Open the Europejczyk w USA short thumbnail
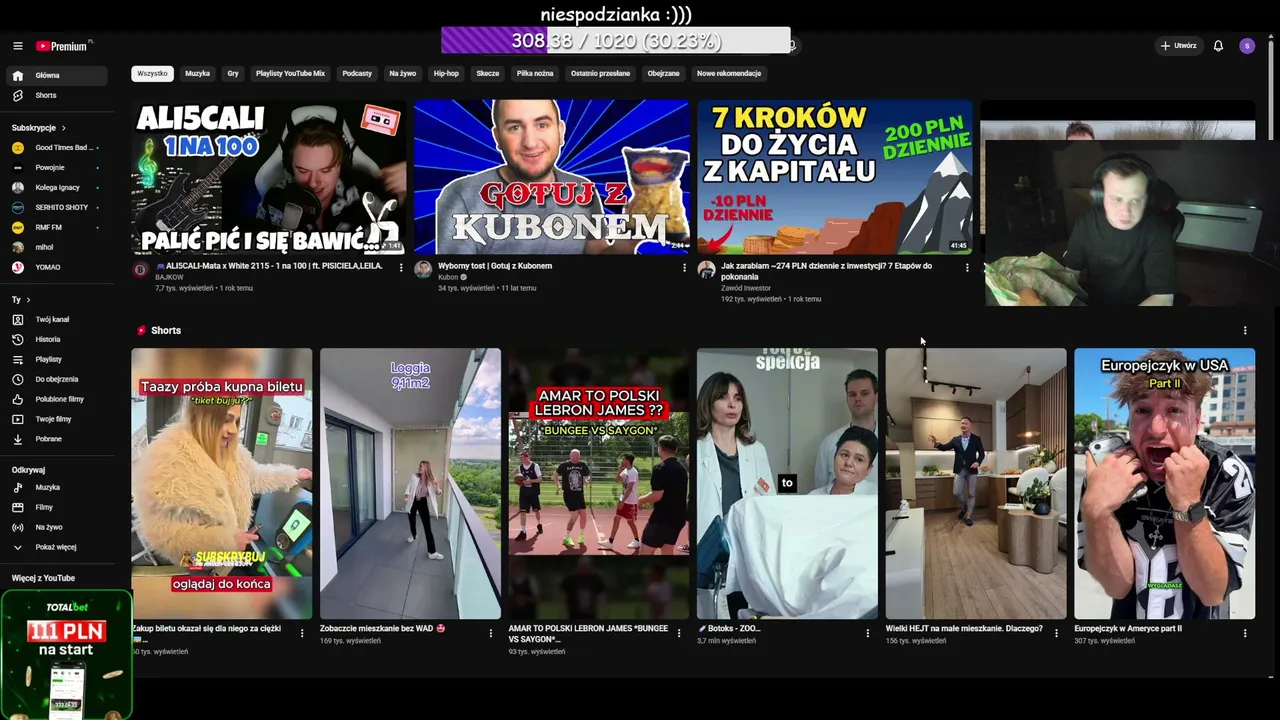 coord(1164,484)
